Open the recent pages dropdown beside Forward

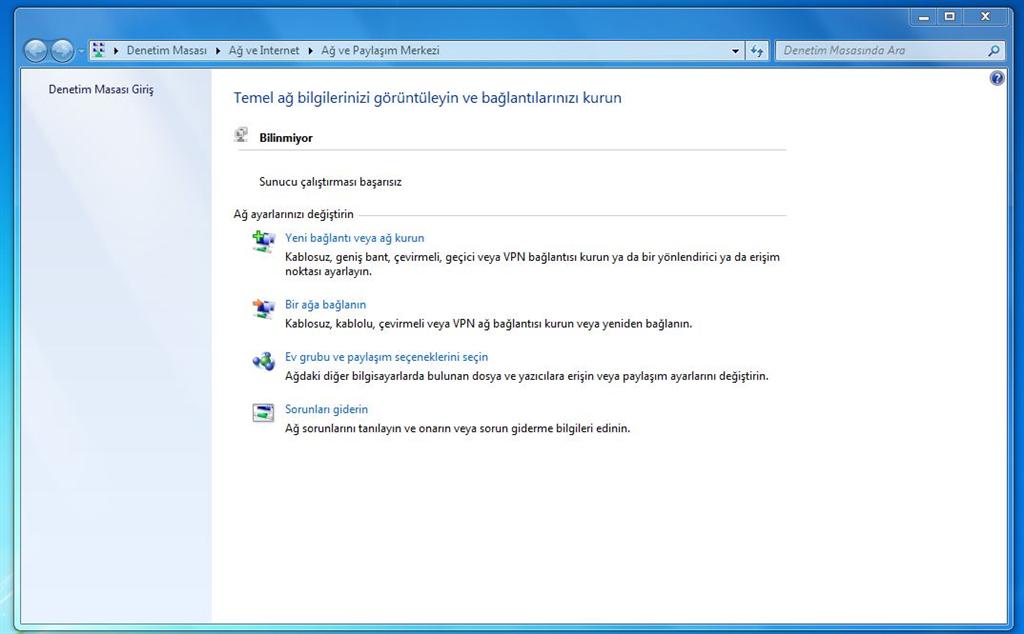click(81, 51)
